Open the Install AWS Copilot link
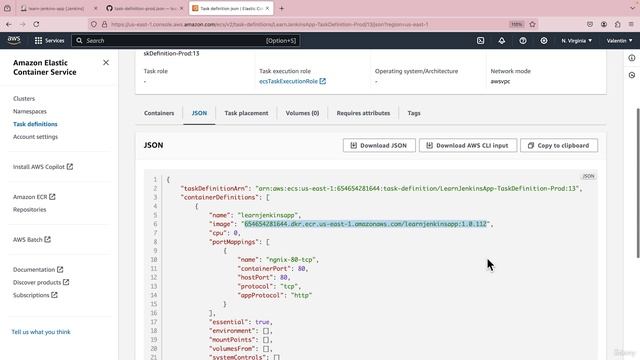 click(x=43, y=167)
